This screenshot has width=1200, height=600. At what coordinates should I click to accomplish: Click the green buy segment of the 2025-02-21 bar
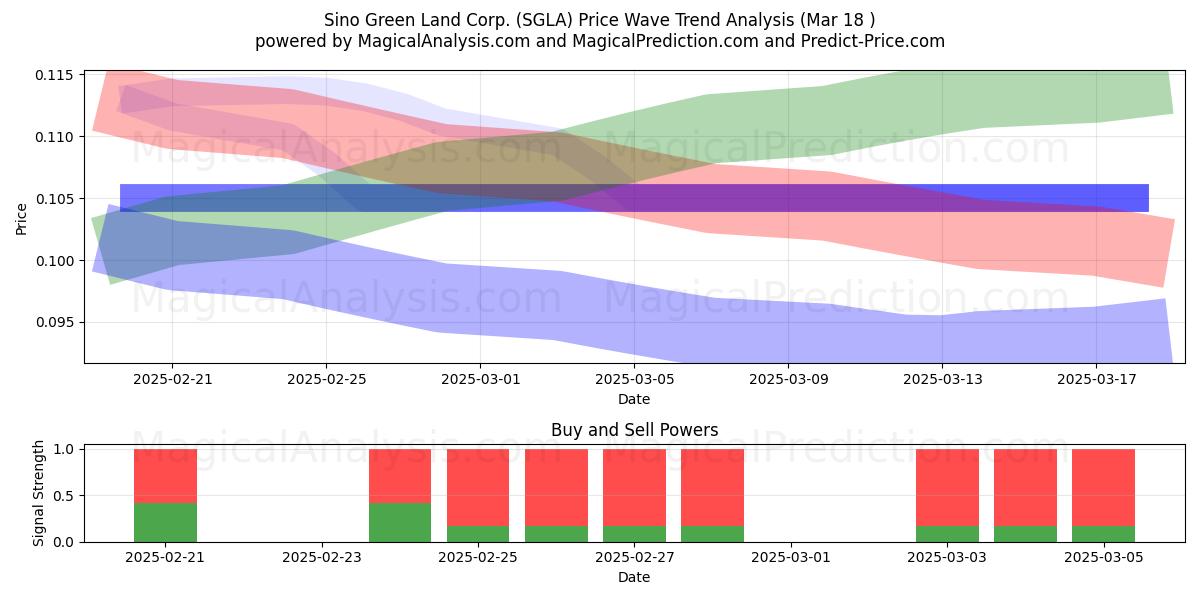coord(165,522)
